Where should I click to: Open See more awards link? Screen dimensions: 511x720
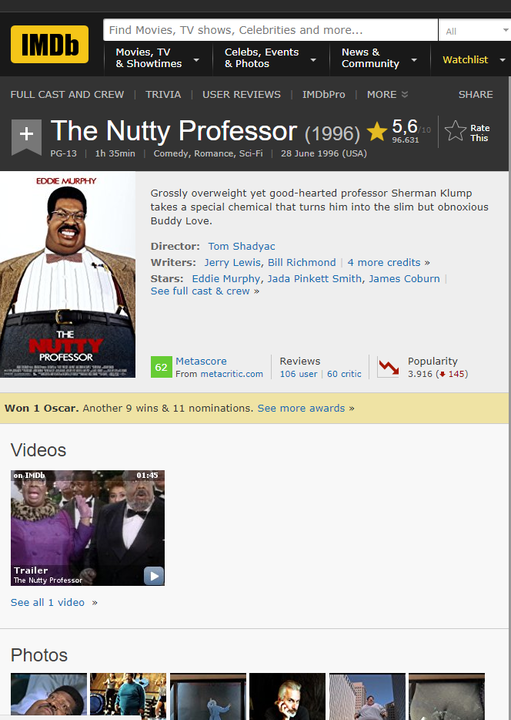pyautogui.click(x=301, y=408)
